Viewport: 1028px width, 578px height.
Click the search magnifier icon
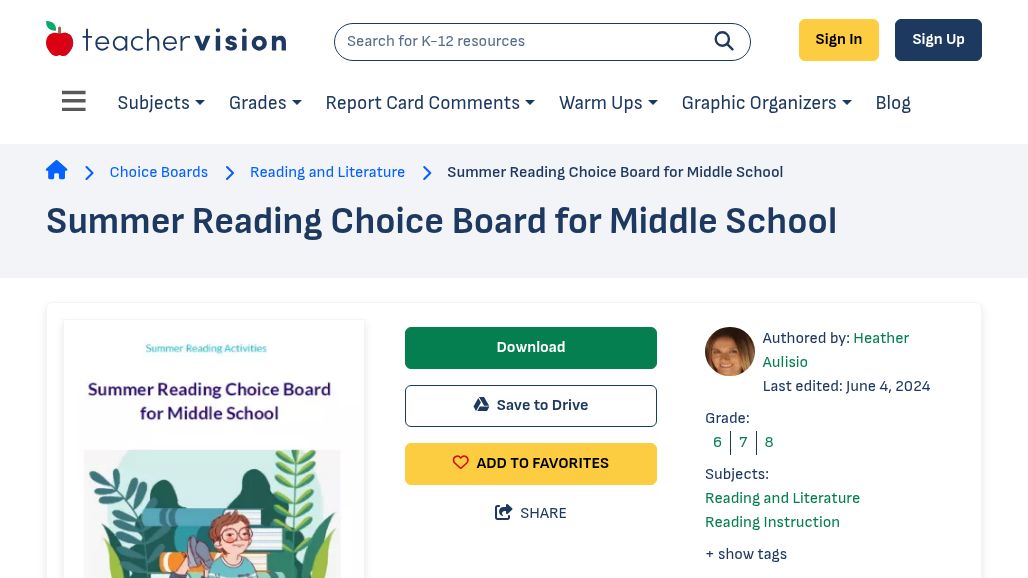point(724,41)
